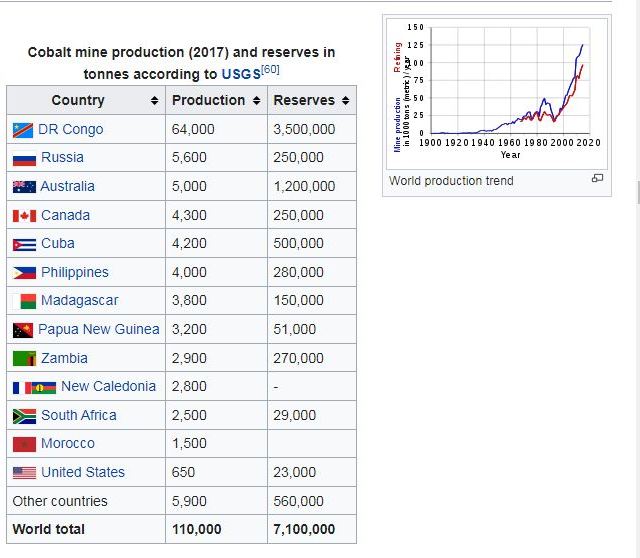
Task: Open the Morocco country page
Action: 68,443
